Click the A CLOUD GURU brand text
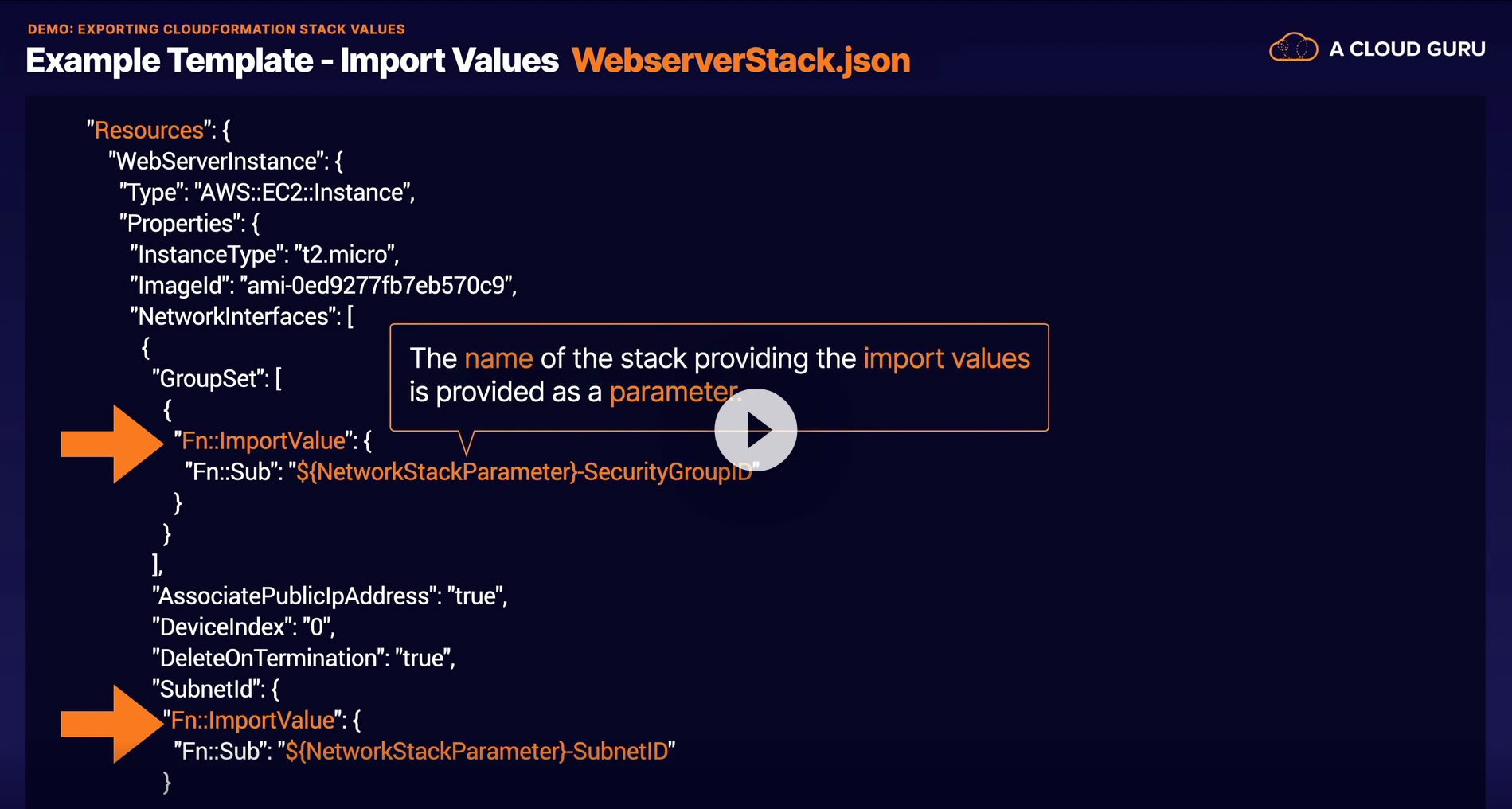The width and height of the screenshot is (1512, 809). pyautogui.click(x=1407, y=49)
